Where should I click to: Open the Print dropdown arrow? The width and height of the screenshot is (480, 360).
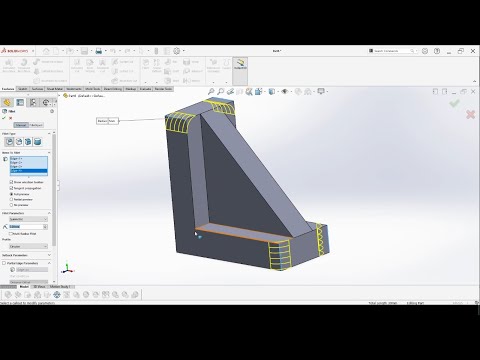click(x=105, y=51)
